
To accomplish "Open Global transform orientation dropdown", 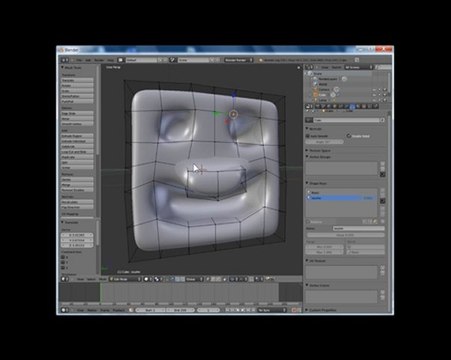I will [x=194, y=279].
